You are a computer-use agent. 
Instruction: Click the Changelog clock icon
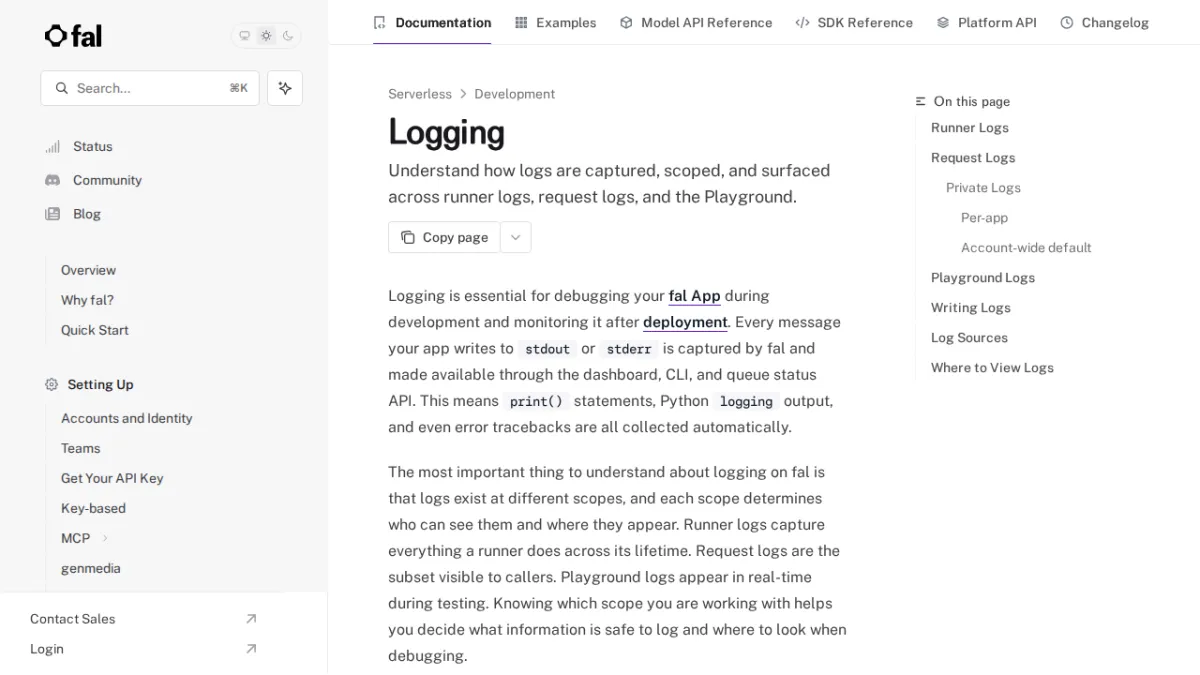tap(1067, 22)
